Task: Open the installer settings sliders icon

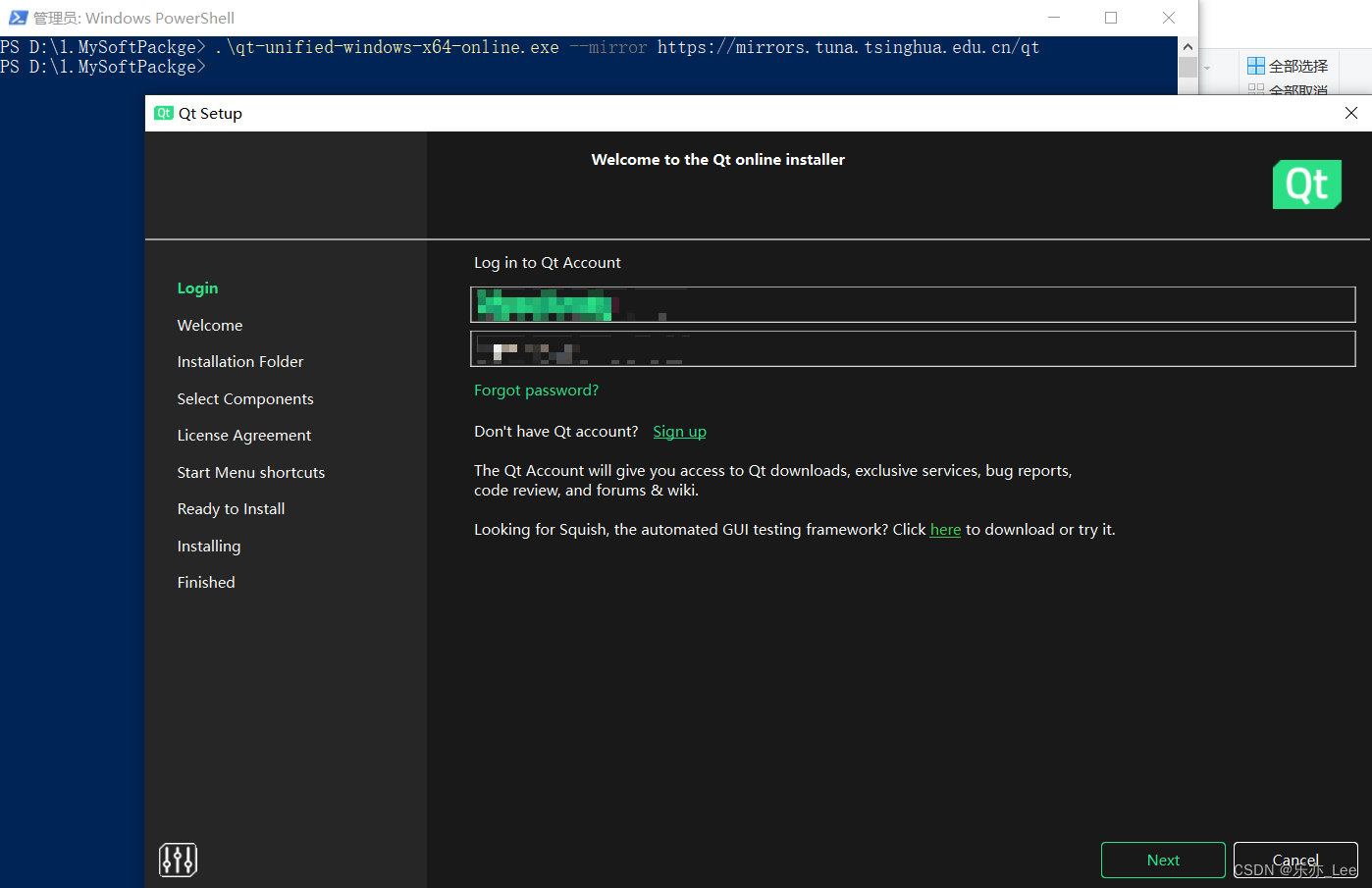Action: 178,860
